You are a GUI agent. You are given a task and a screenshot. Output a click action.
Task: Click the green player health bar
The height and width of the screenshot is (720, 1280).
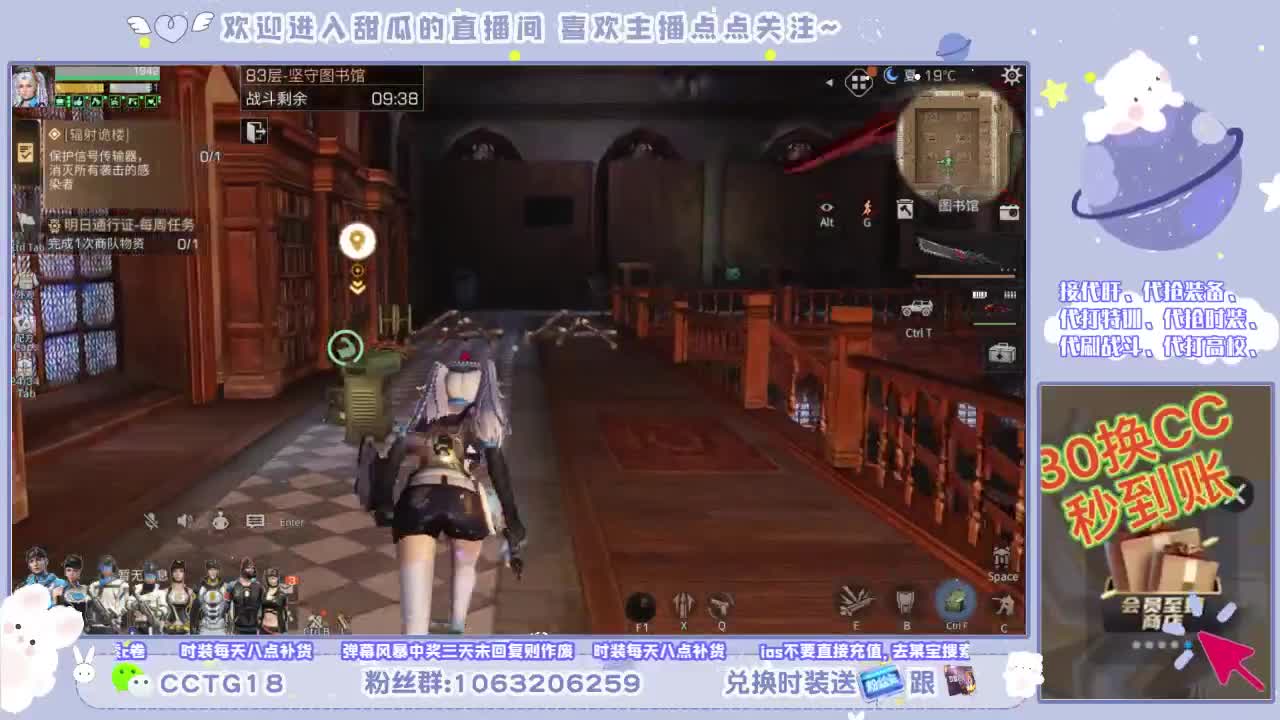point(107,74)
